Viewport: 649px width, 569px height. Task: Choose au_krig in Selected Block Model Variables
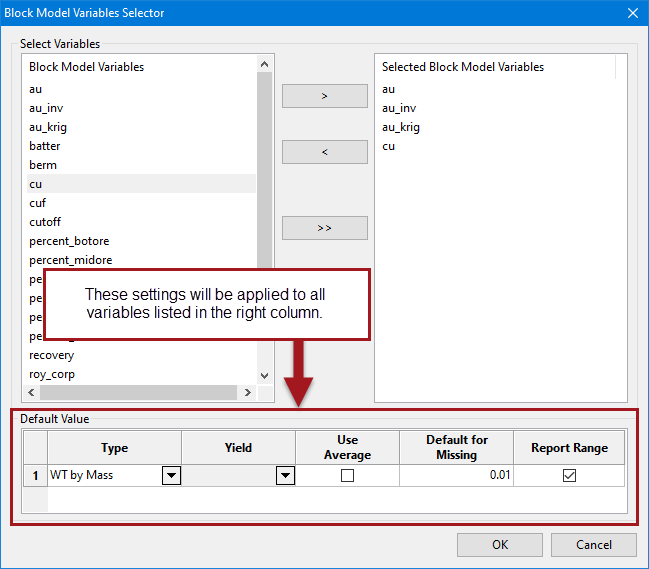click(400, 127)
